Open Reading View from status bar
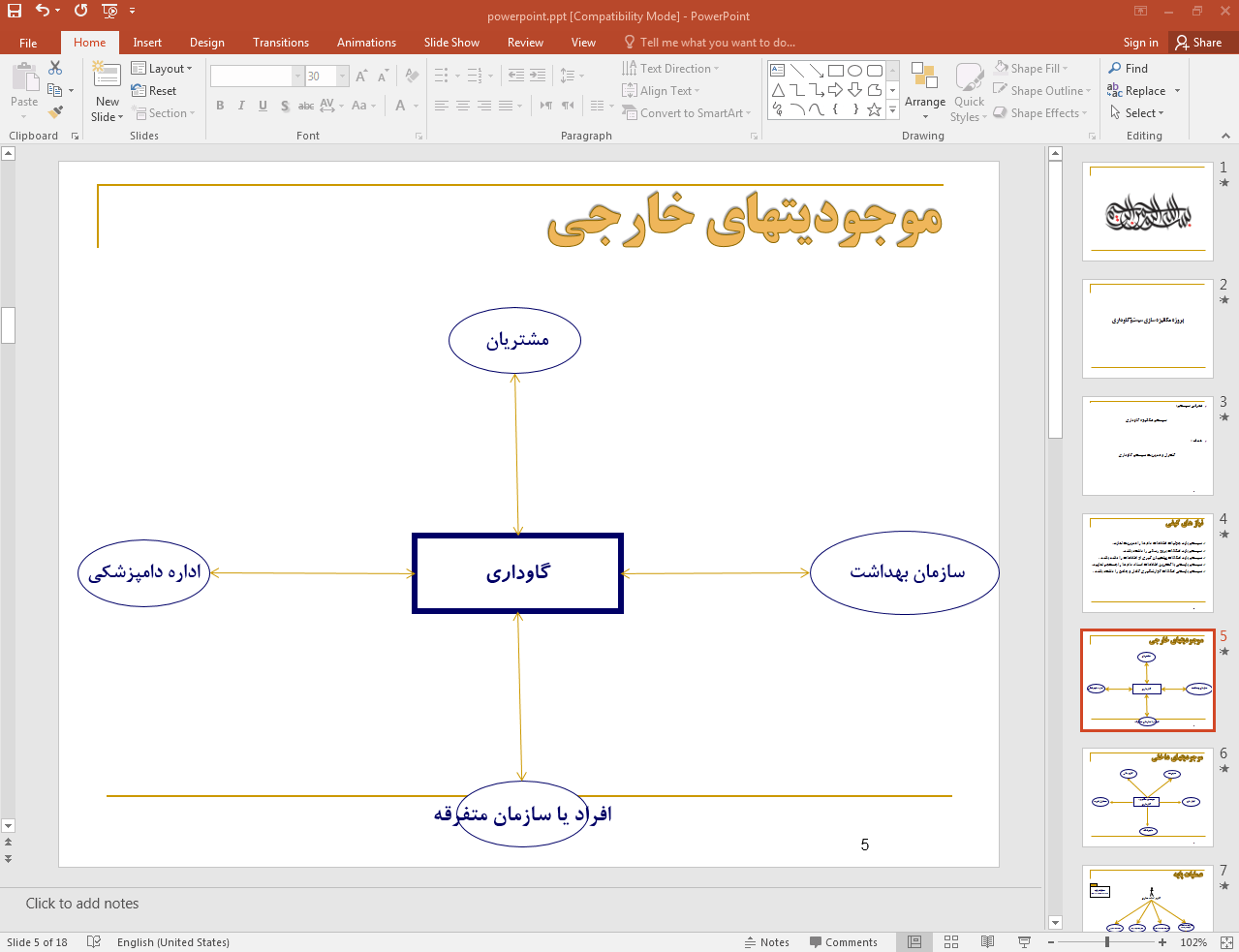 pos(987,941)
